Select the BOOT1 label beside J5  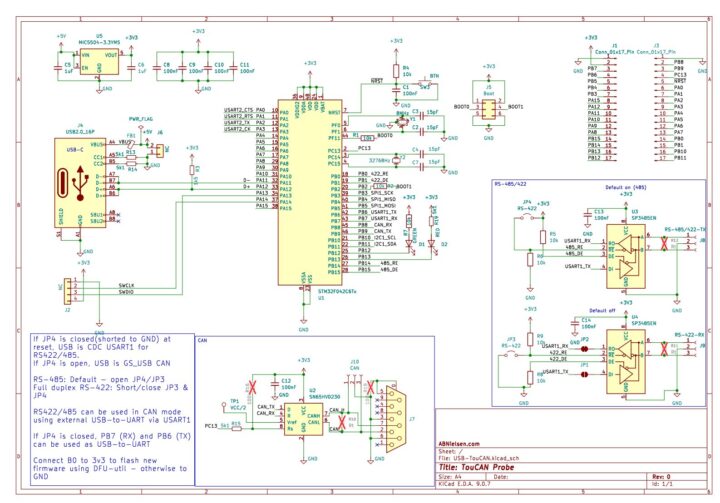tap(516, 107)
